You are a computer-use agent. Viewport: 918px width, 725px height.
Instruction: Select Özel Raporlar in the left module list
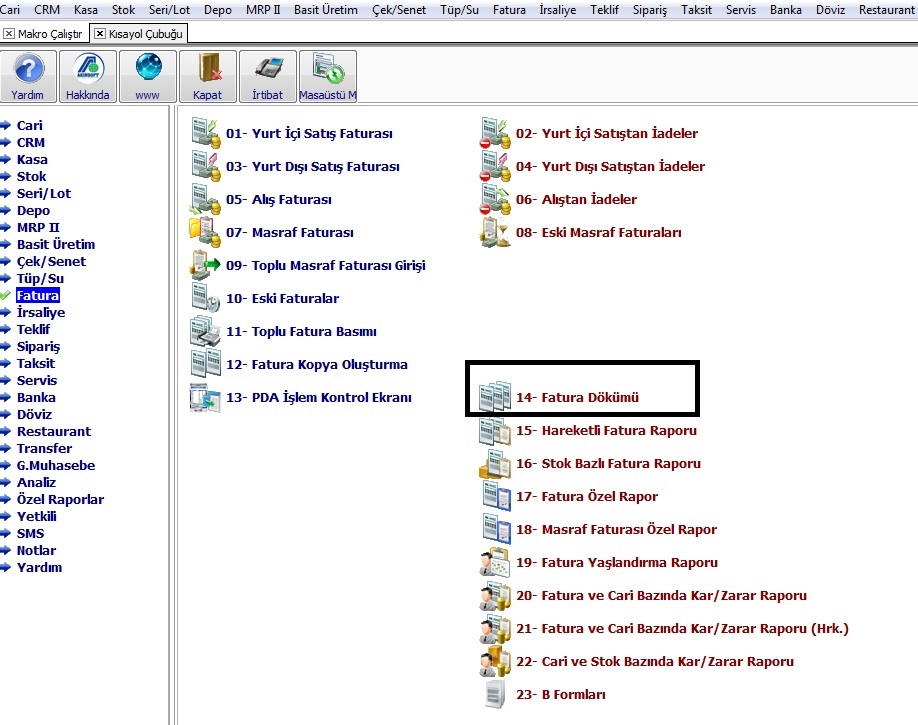click(x=60, y=499)
